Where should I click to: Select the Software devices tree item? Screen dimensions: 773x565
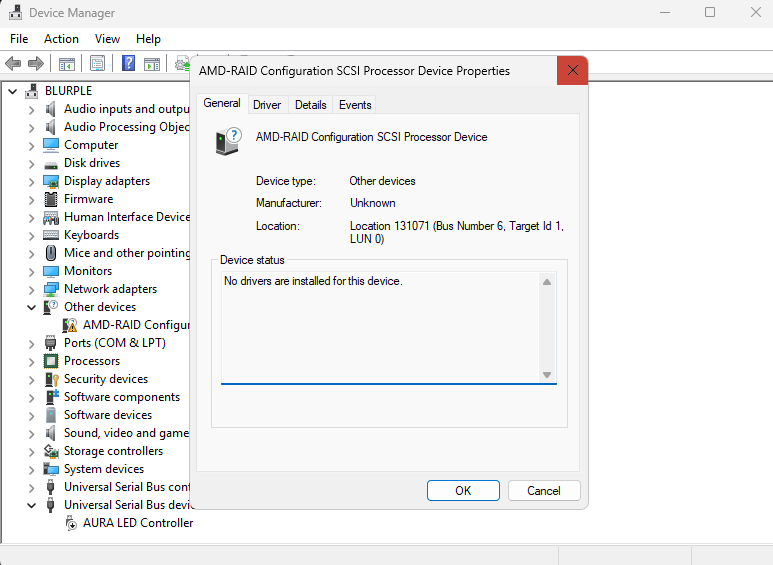coord(108,415)
